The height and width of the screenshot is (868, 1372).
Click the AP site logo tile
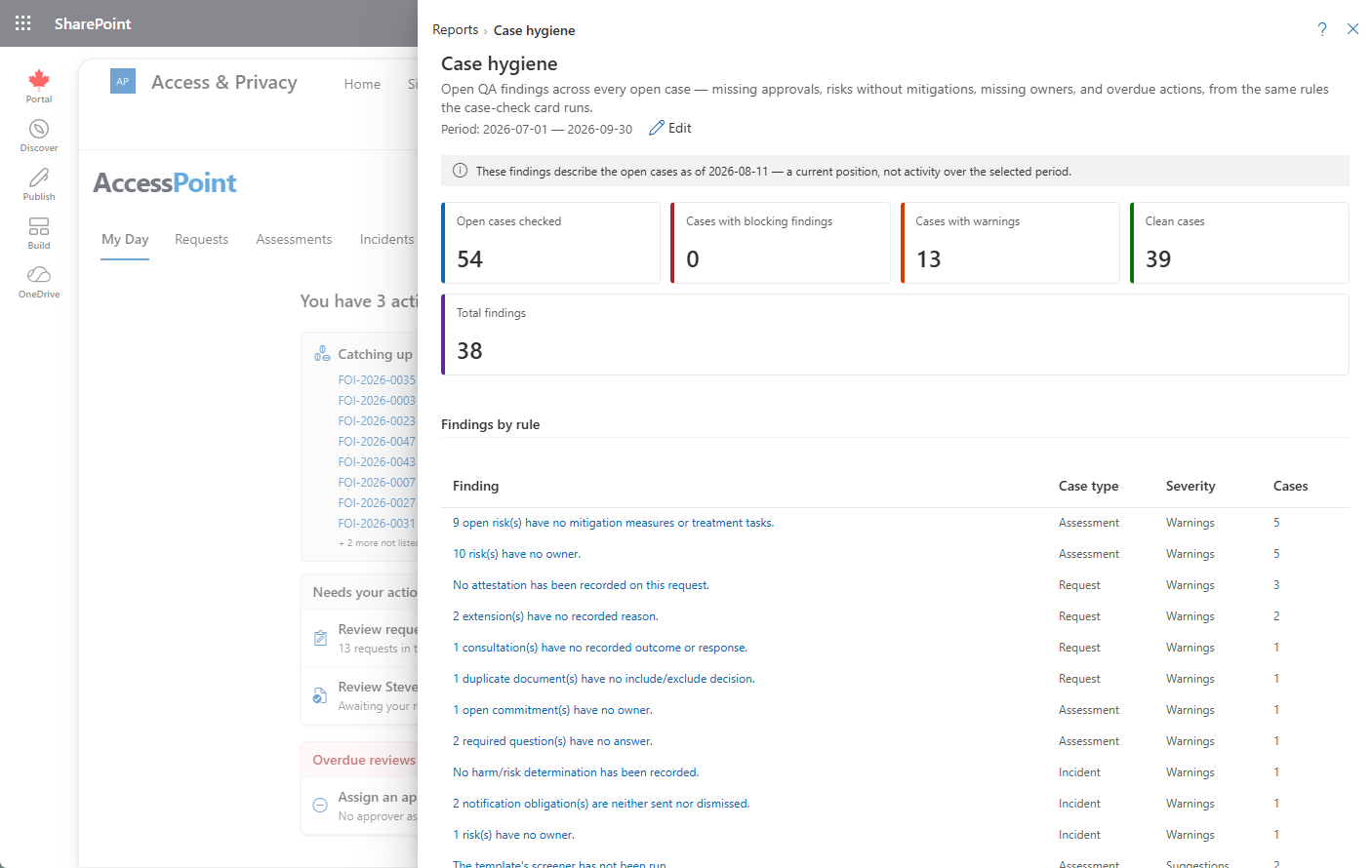[123, 82]
